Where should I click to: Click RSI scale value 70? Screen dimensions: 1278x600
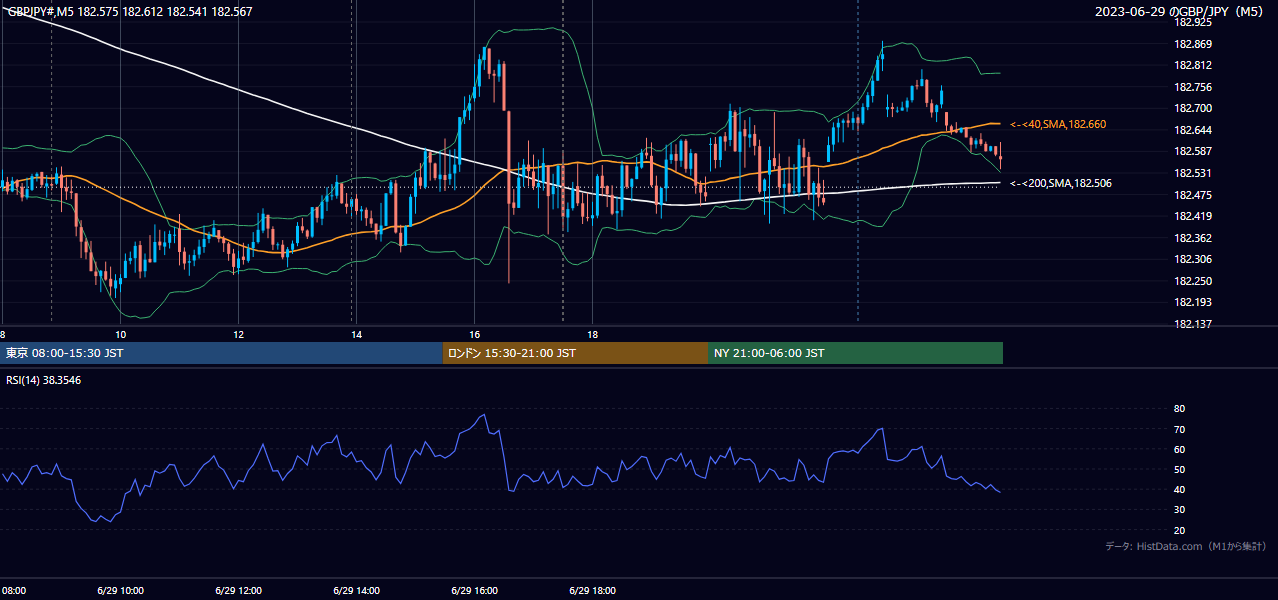click(1179, 429)
